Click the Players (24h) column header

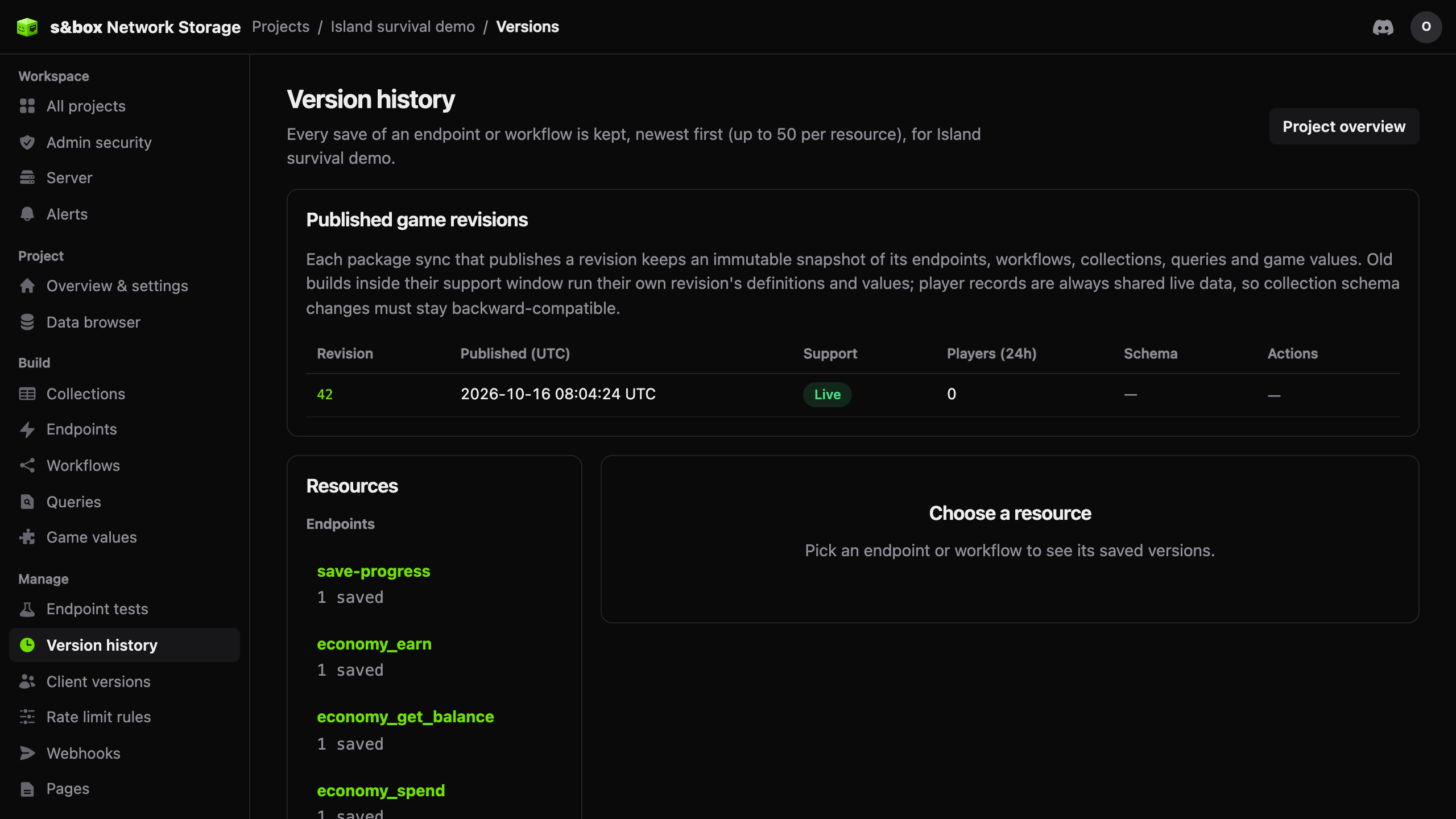[x=992, y=353]
